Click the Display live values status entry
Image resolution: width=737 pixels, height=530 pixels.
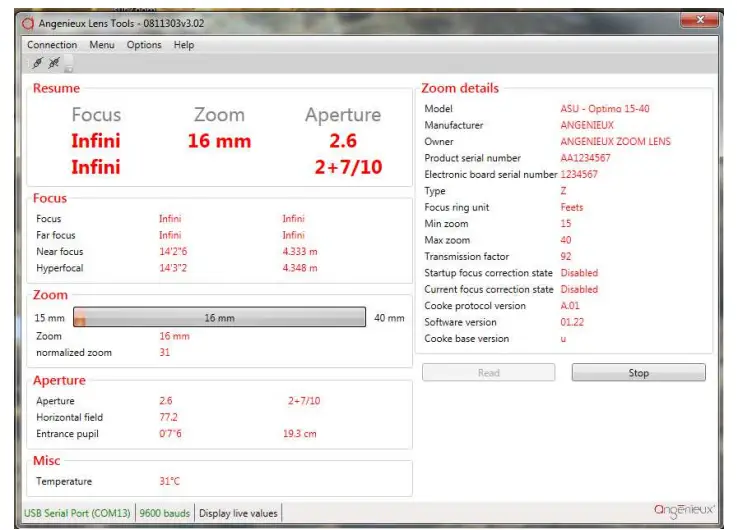tap(238, 513)
